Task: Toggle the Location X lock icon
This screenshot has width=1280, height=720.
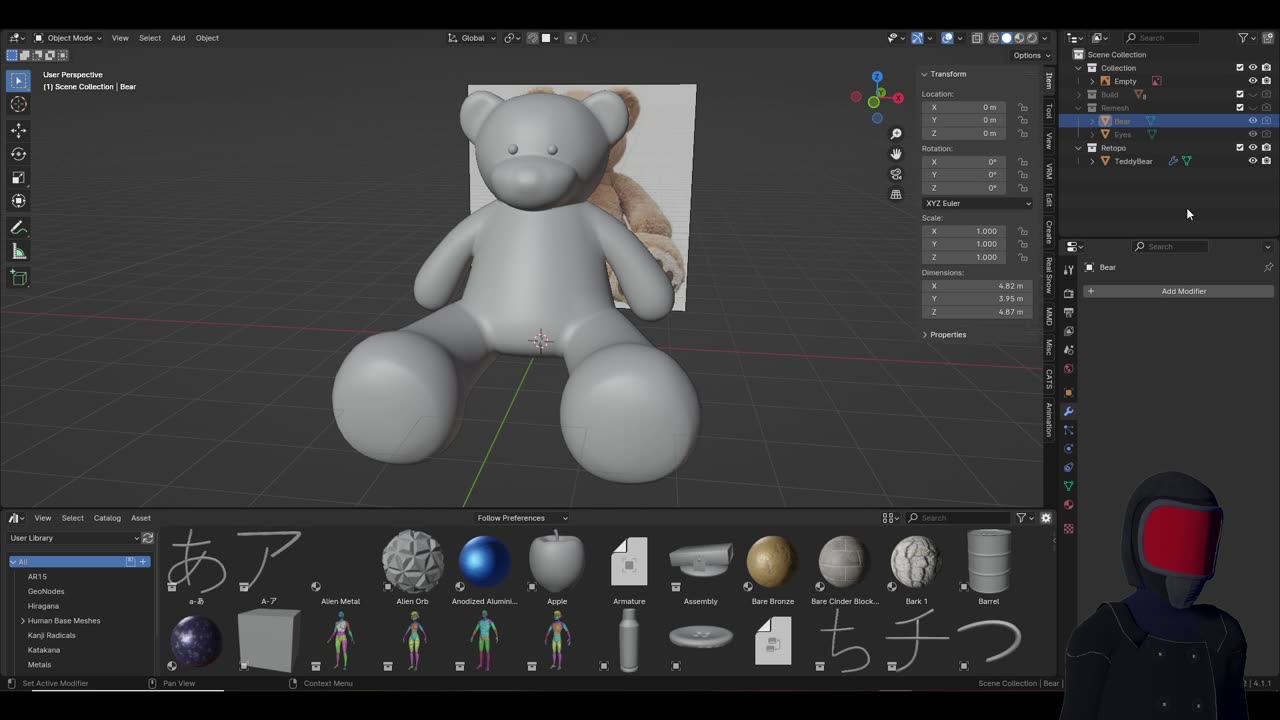Action: (x=1023, y=107)
